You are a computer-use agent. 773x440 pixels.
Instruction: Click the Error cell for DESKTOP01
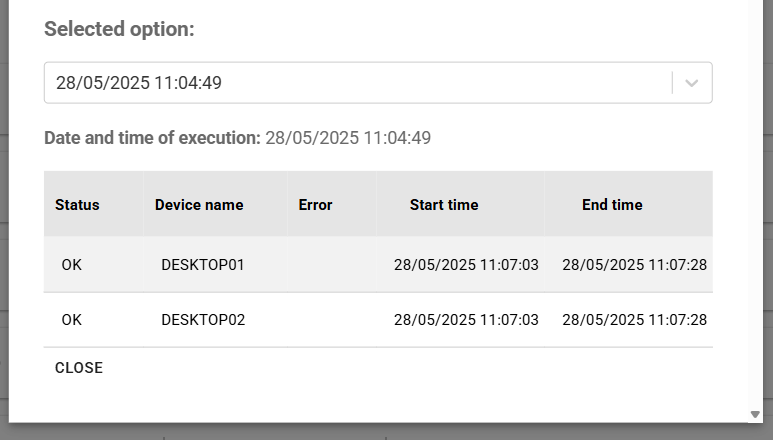coord(331,265)
